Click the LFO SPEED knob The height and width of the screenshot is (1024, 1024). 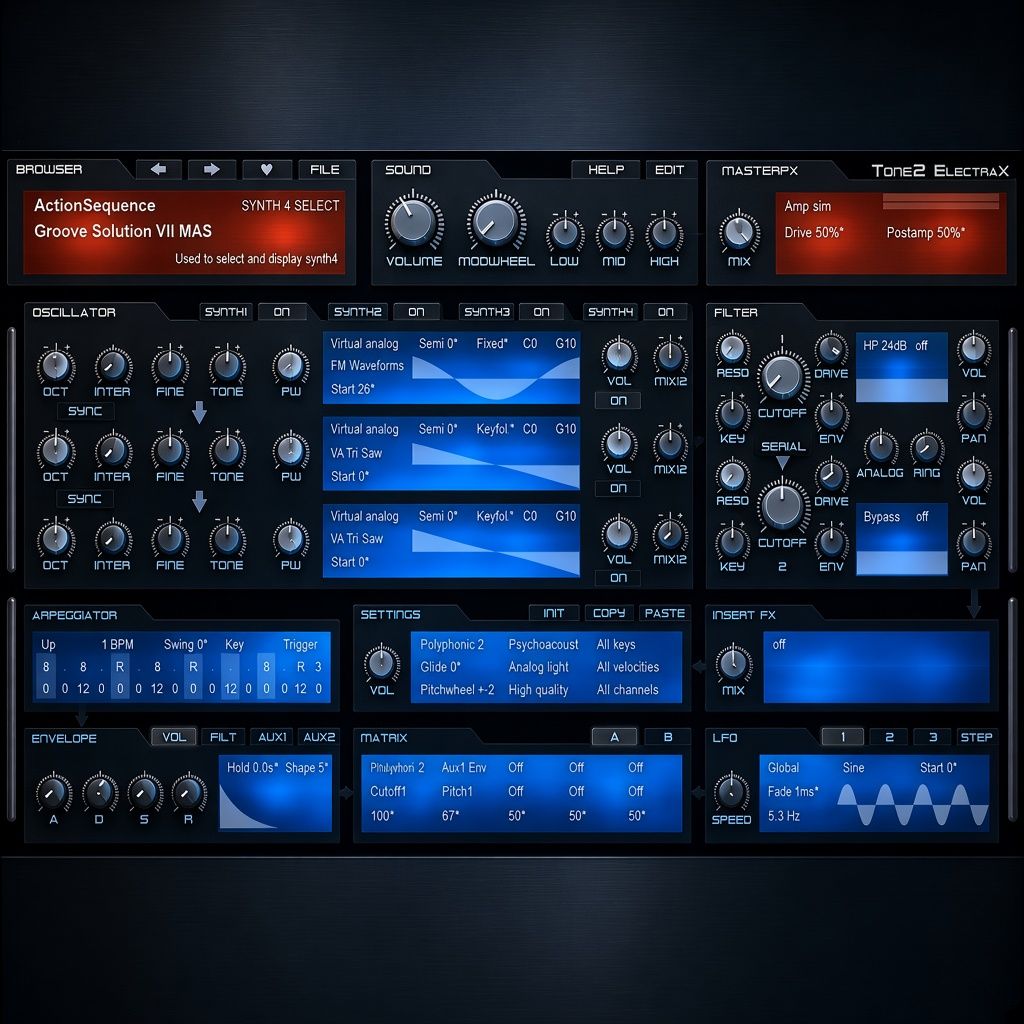[x=731, y=792]
